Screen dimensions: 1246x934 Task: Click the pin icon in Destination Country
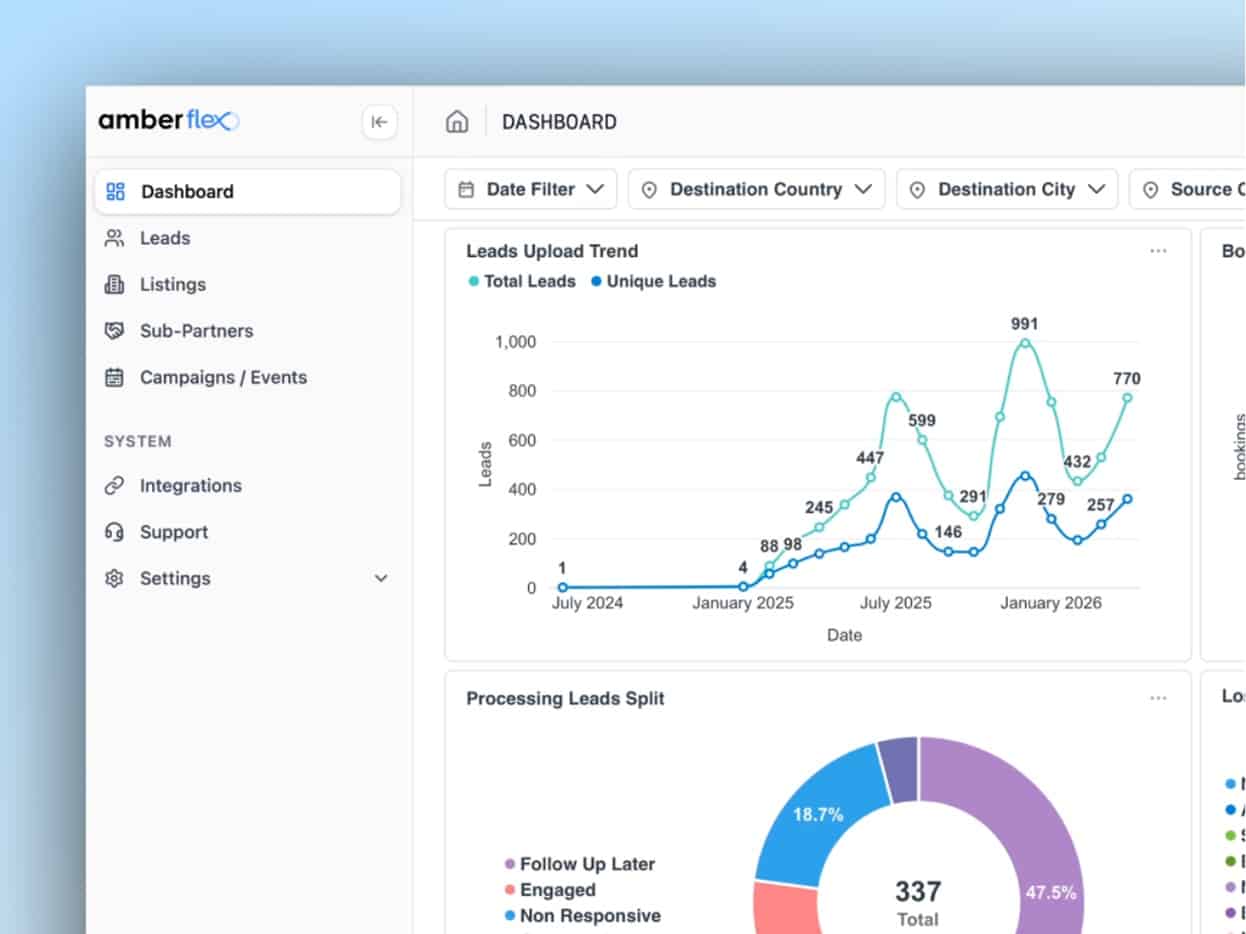click(x=649, y=189)
